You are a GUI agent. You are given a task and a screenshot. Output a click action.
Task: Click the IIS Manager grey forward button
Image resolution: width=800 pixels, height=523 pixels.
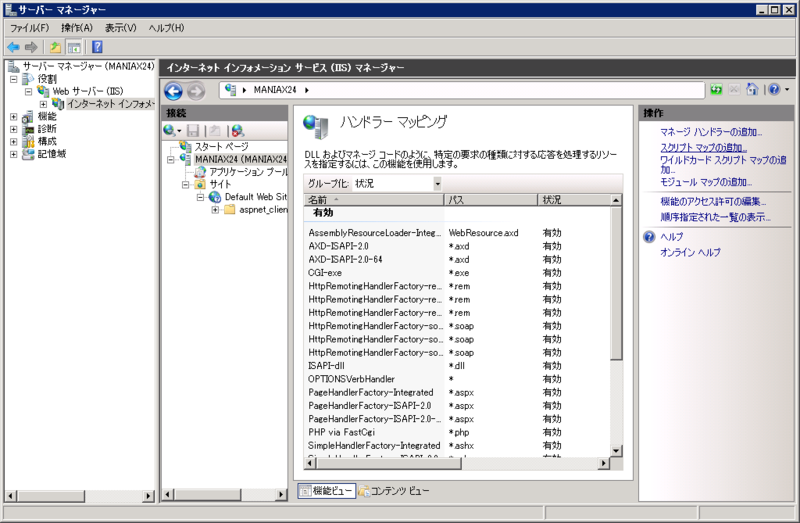195,91
